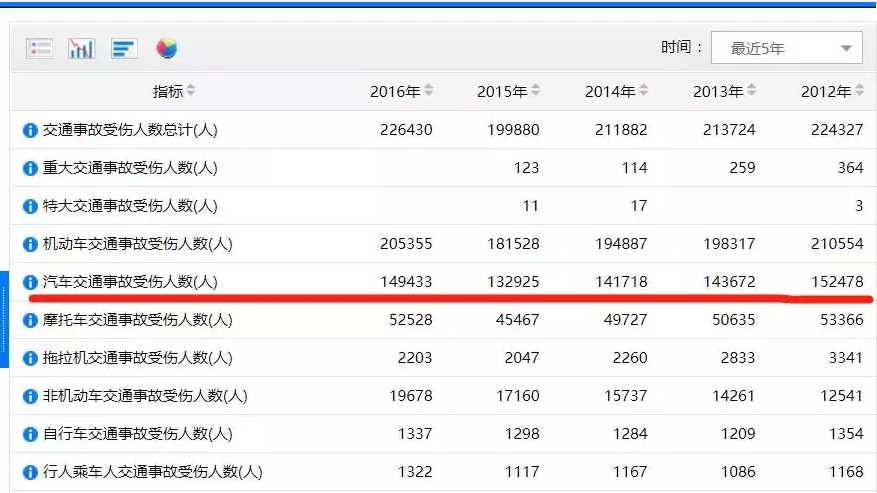Show the vertical bar chart view
The image size is (877, 493).
point(82,49)
